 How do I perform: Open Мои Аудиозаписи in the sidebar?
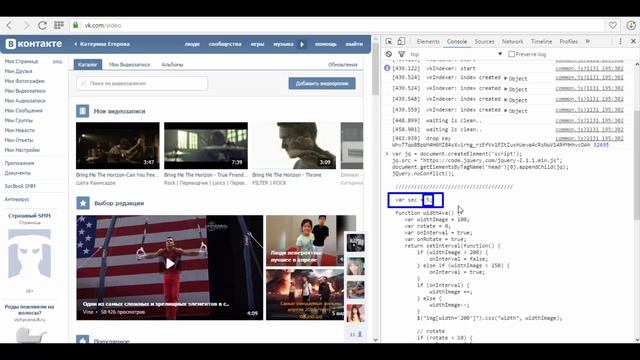coord(25,100)
